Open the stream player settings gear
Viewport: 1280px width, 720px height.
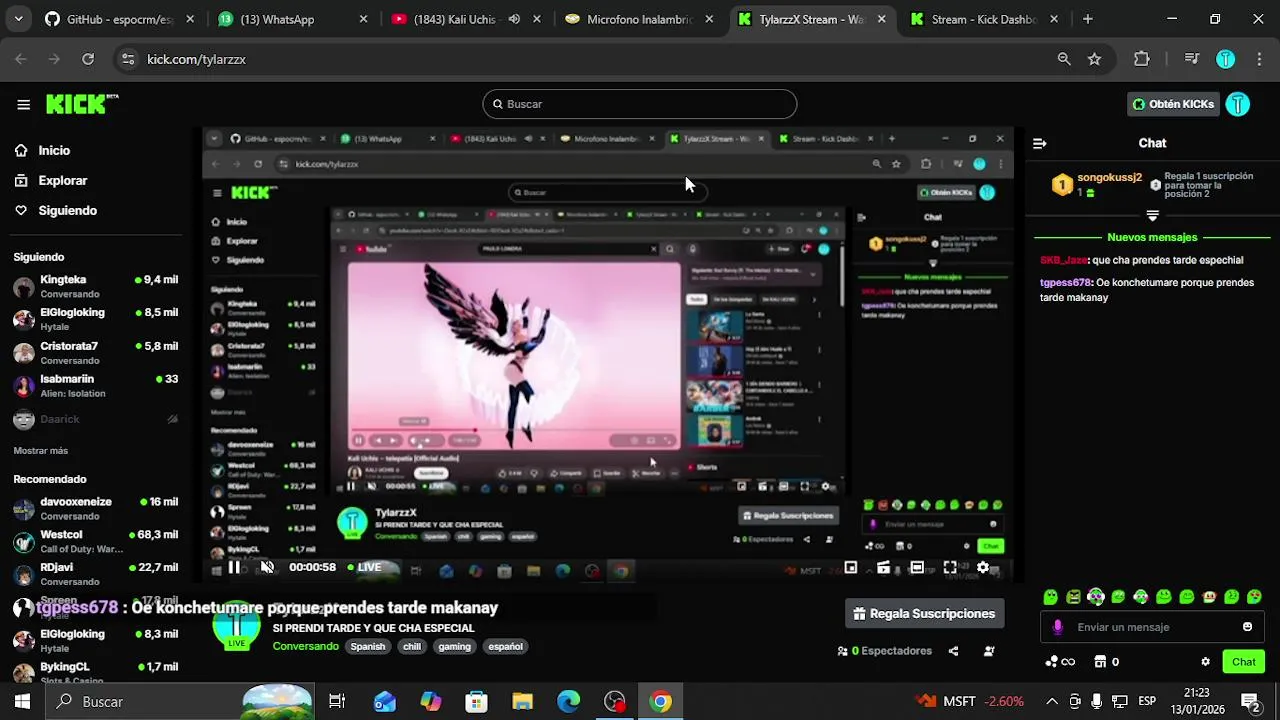pos(983,567)
